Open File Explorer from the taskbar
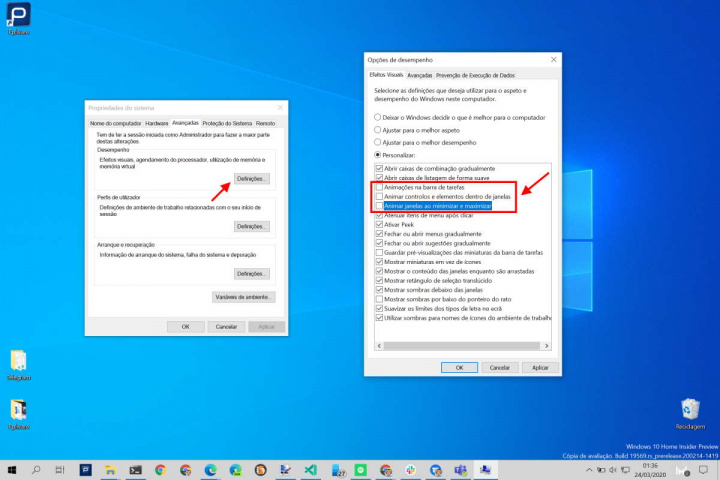The width and height of the screenshot is (720, 480). click(x=110, y=469)
